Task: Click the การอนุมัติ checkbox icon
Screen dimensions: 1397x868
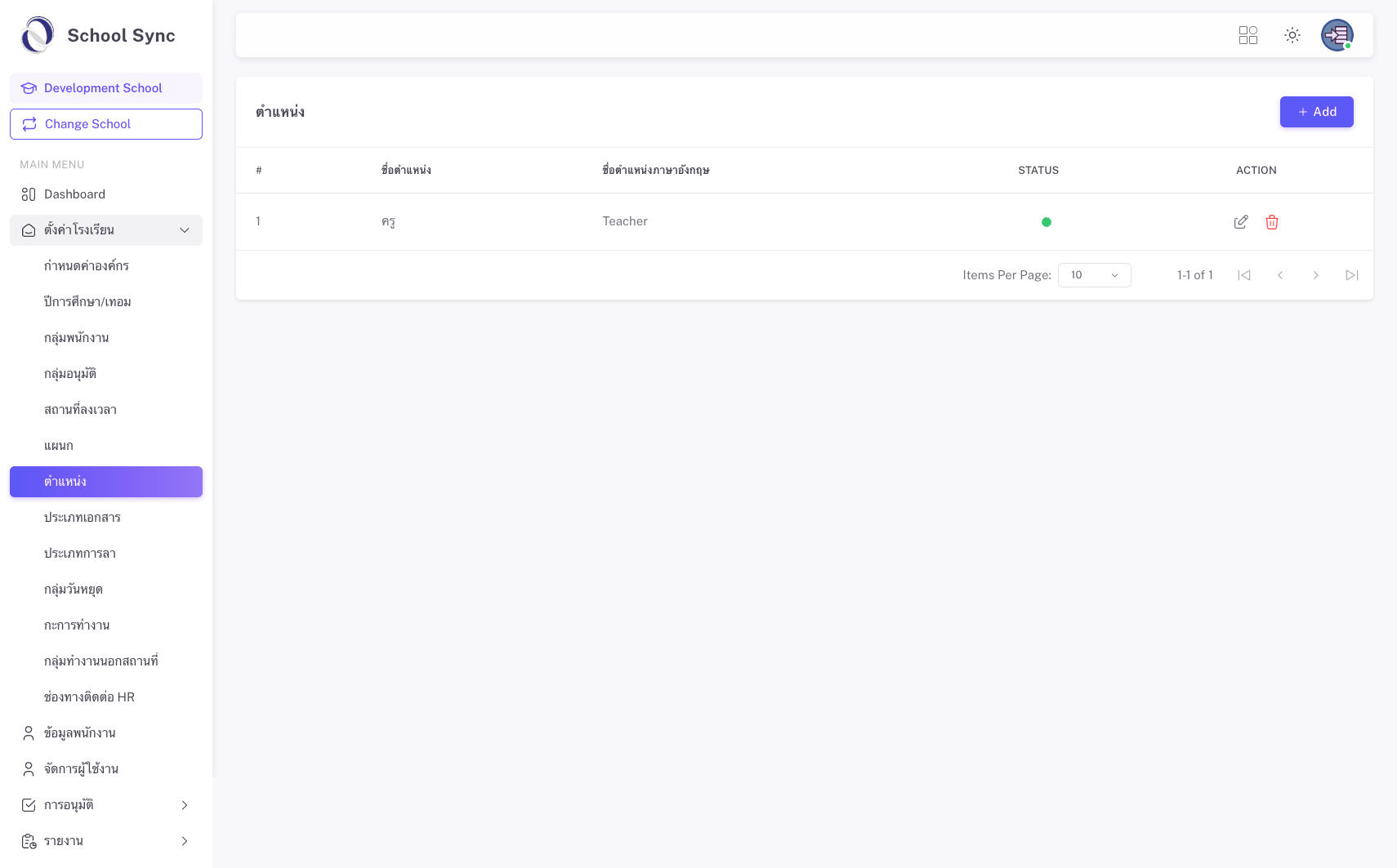Action: click(29, 805)
